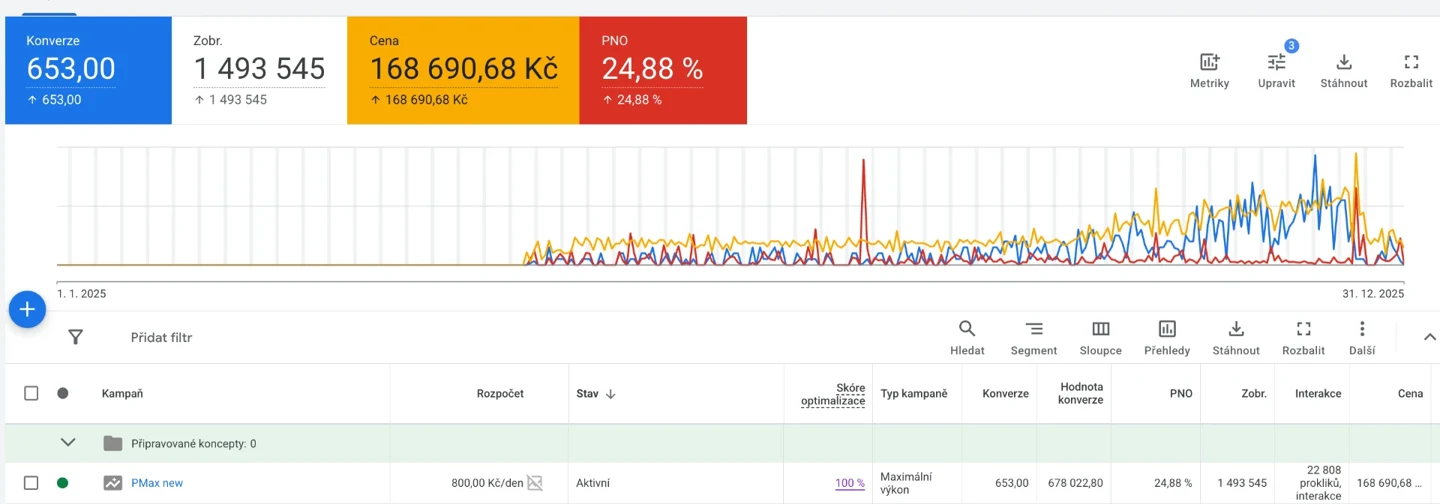
Task: Open the 100 % optimization score link
Action: tap(850, 483)
